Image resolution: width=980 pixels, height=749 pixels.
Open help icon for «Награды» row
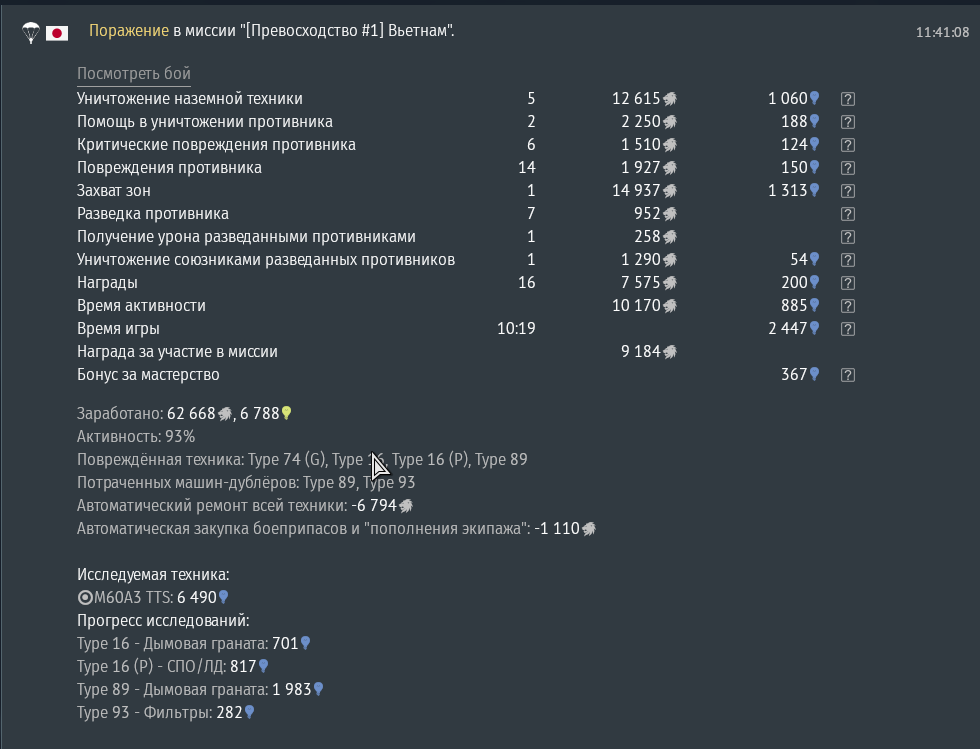click(848, 283)
